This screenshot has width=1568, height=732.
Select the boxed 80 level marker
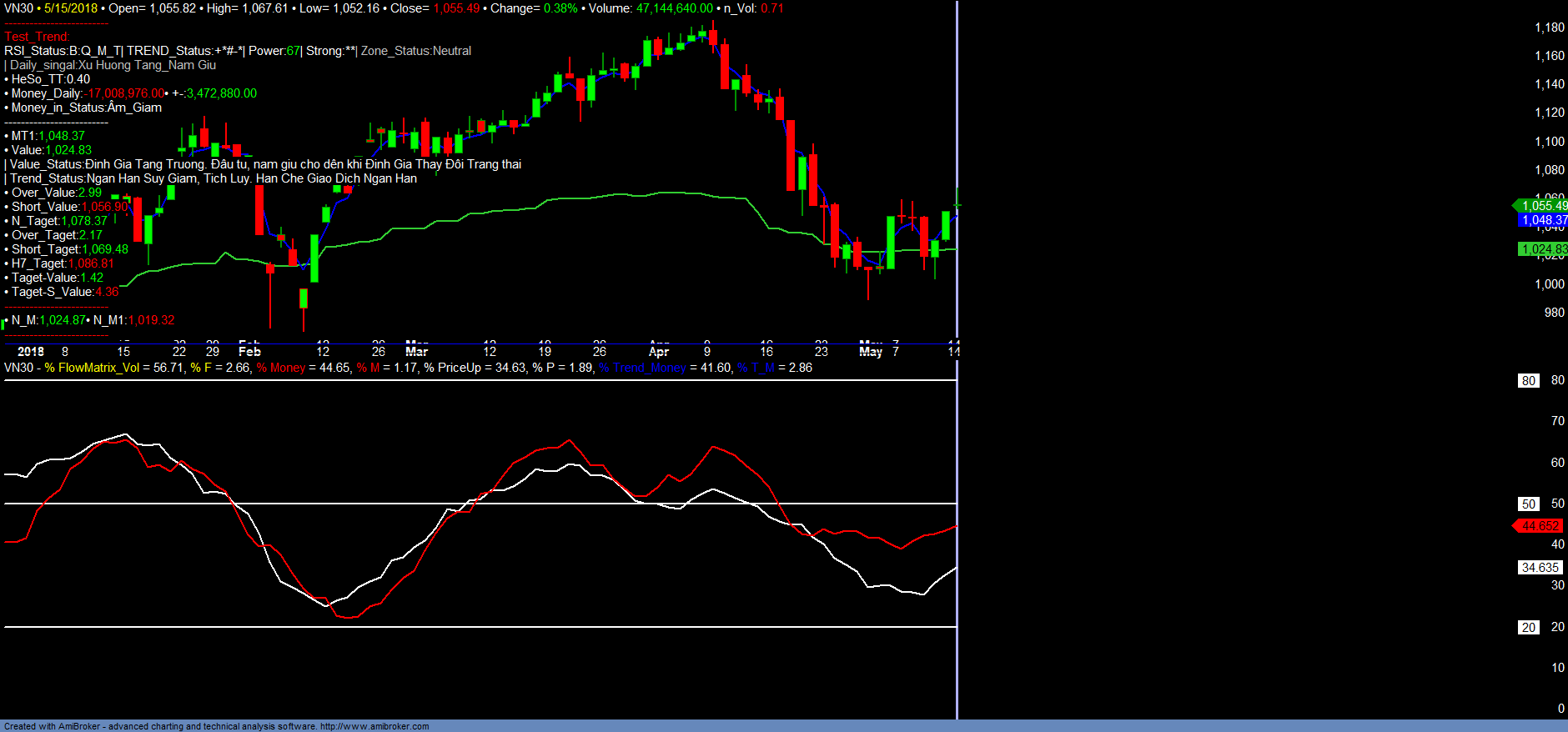pos(1528,381)
